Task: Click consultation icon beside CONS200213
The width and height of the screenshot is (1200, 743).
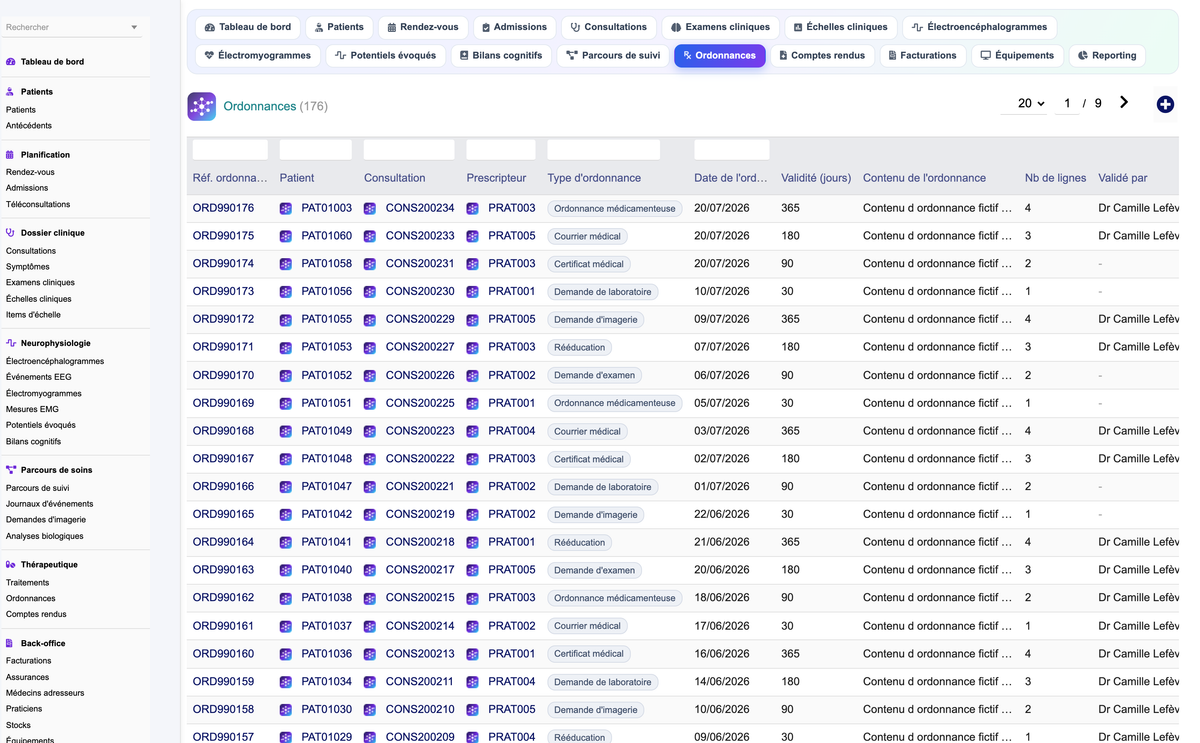Action: pos(370,654)
